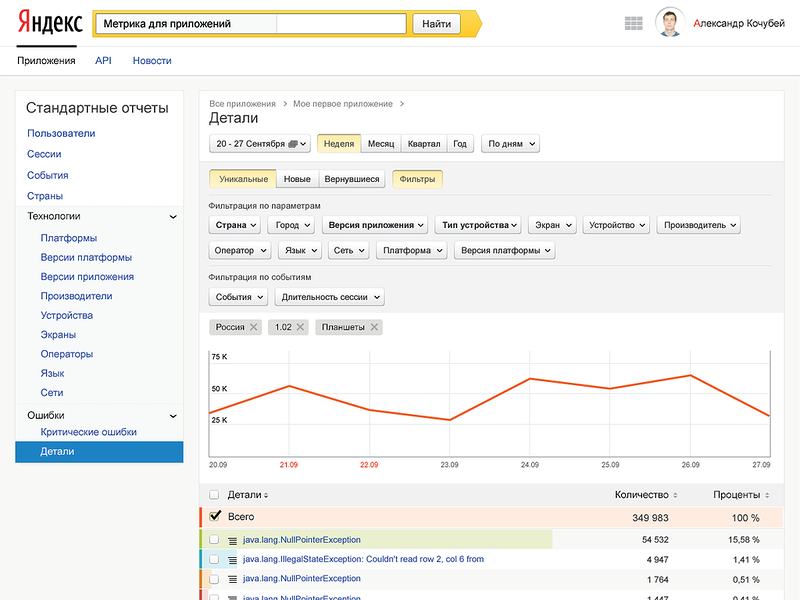Collapse the Технологии sidebar section
800x600 pixels.
pos(174,216)
